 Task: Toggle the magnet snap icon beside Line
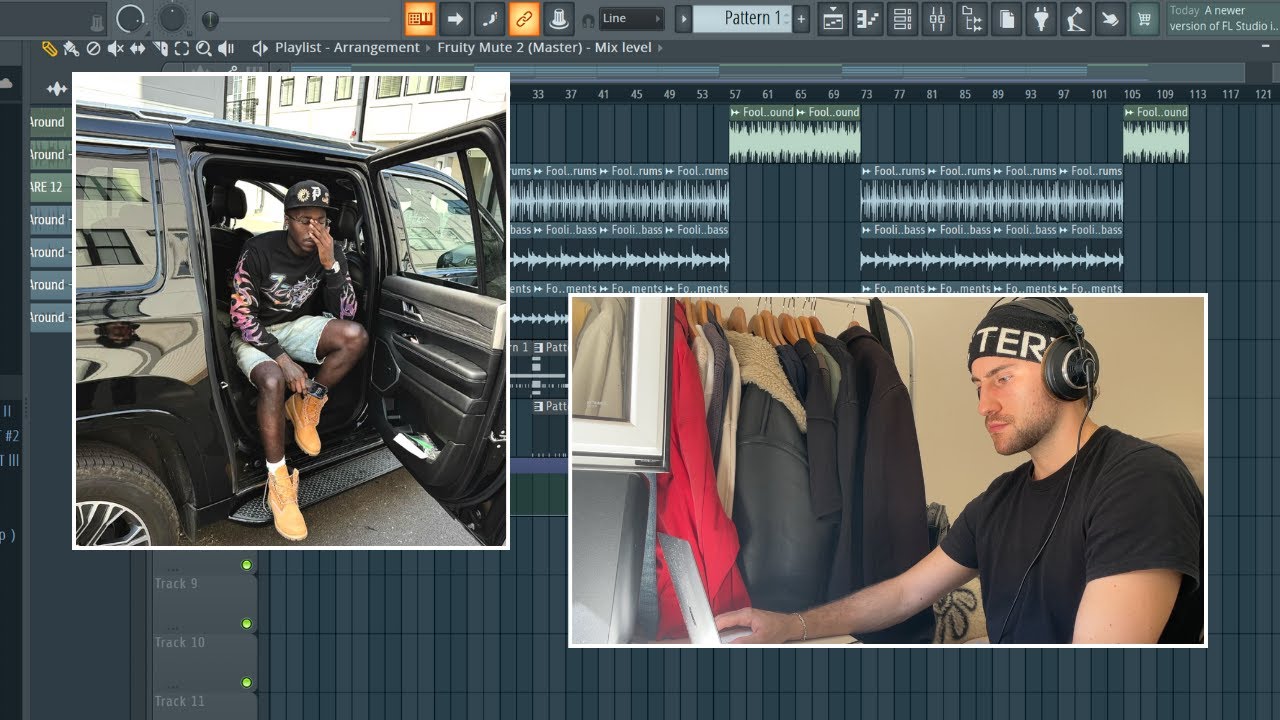click(x=588, y=20)
